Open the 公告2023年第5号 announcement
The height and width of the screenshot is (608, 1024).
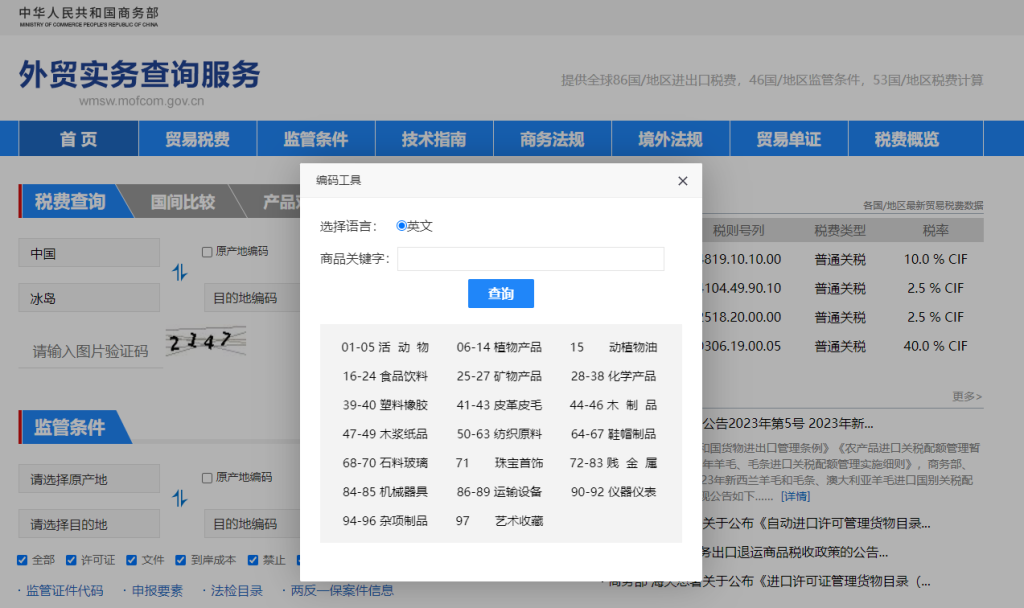[x=788, y=423]
